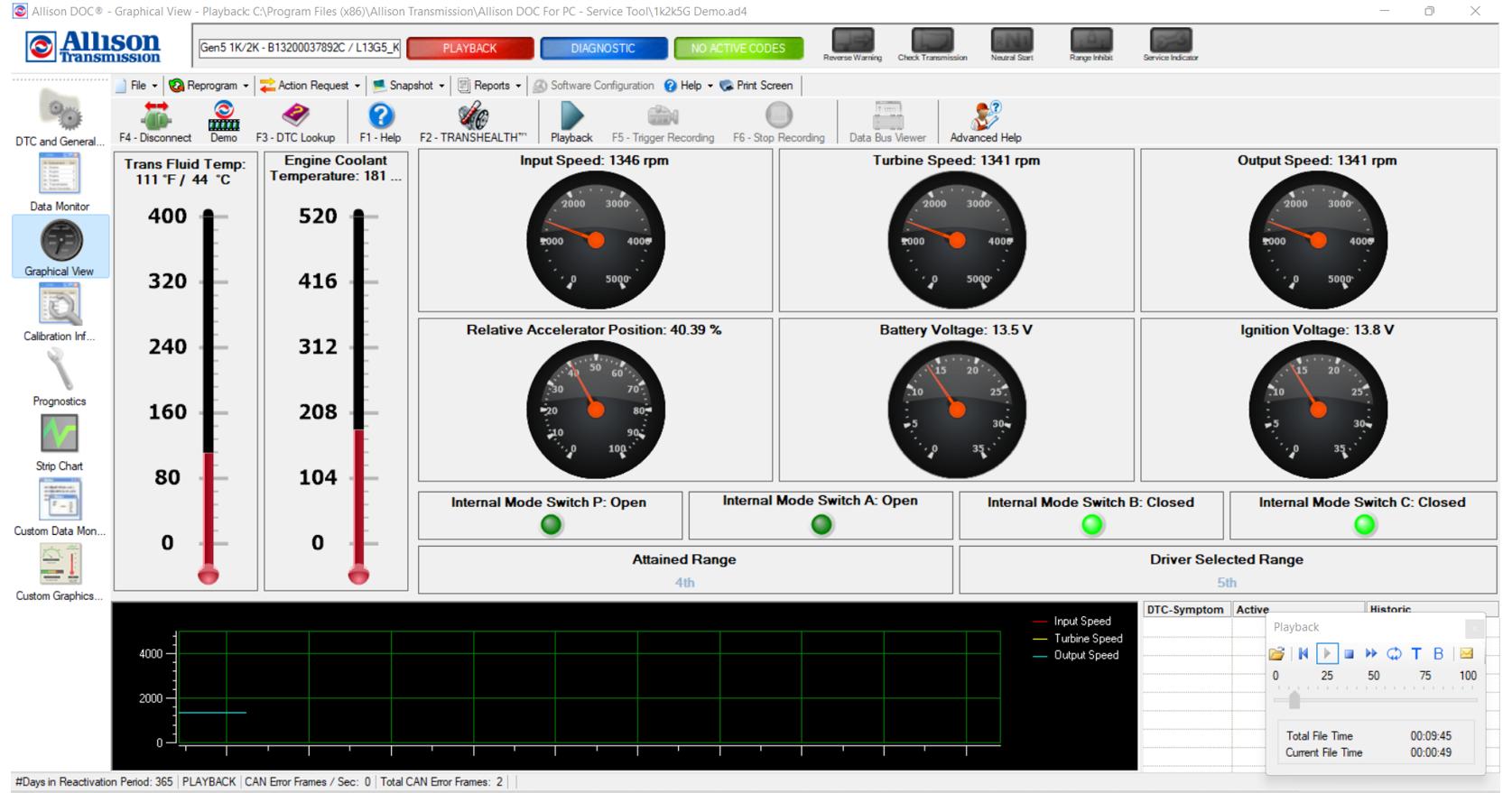Open the File menu
The height and width of the screenshot is (793, 1512).
137,86
